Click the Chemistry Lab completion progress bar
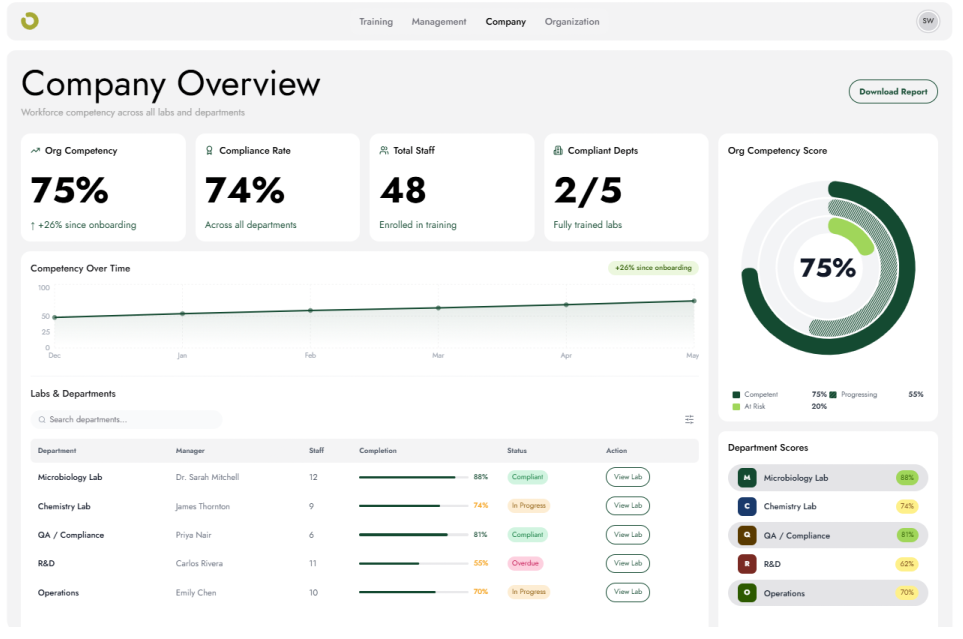Viewport: 963px width, 639px height. pyautogui.click(x=413, y=506)
